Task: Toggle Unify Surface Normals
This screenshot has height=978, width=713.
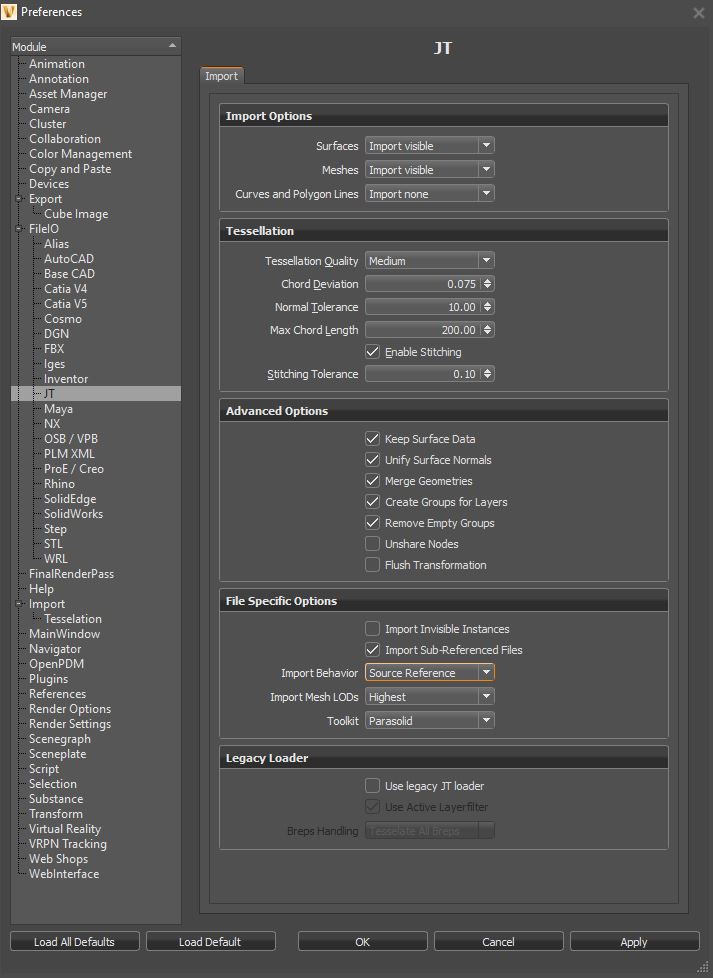Action: (x=372, y=460)
